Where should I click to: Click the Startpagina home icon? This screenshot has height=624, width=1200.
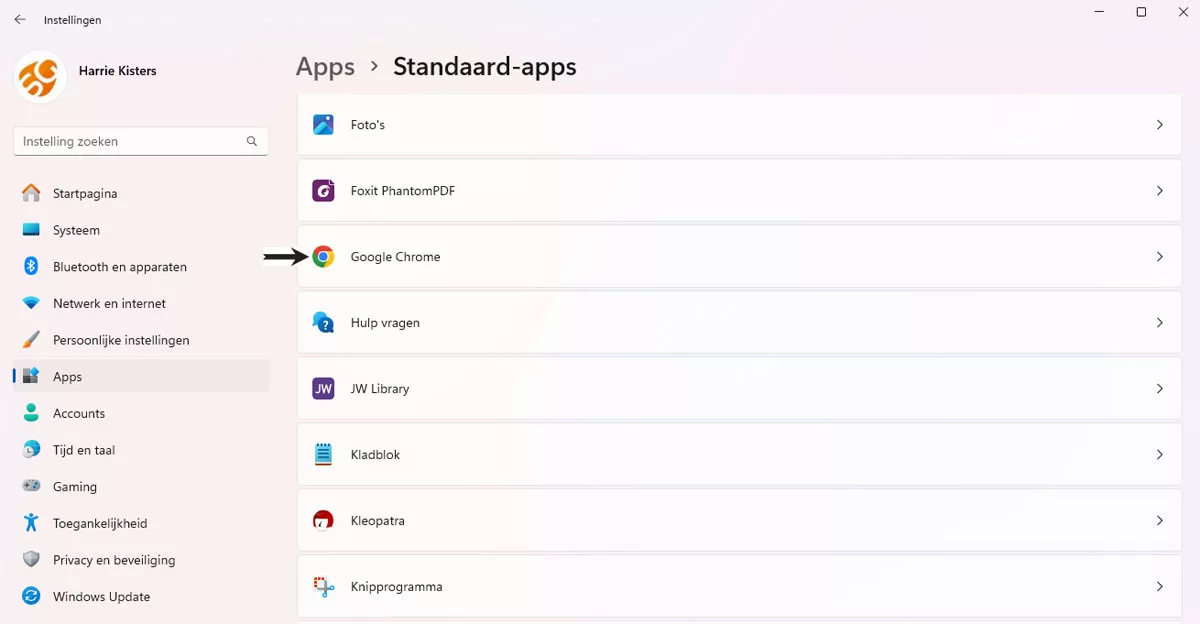(x=32, y=193)
